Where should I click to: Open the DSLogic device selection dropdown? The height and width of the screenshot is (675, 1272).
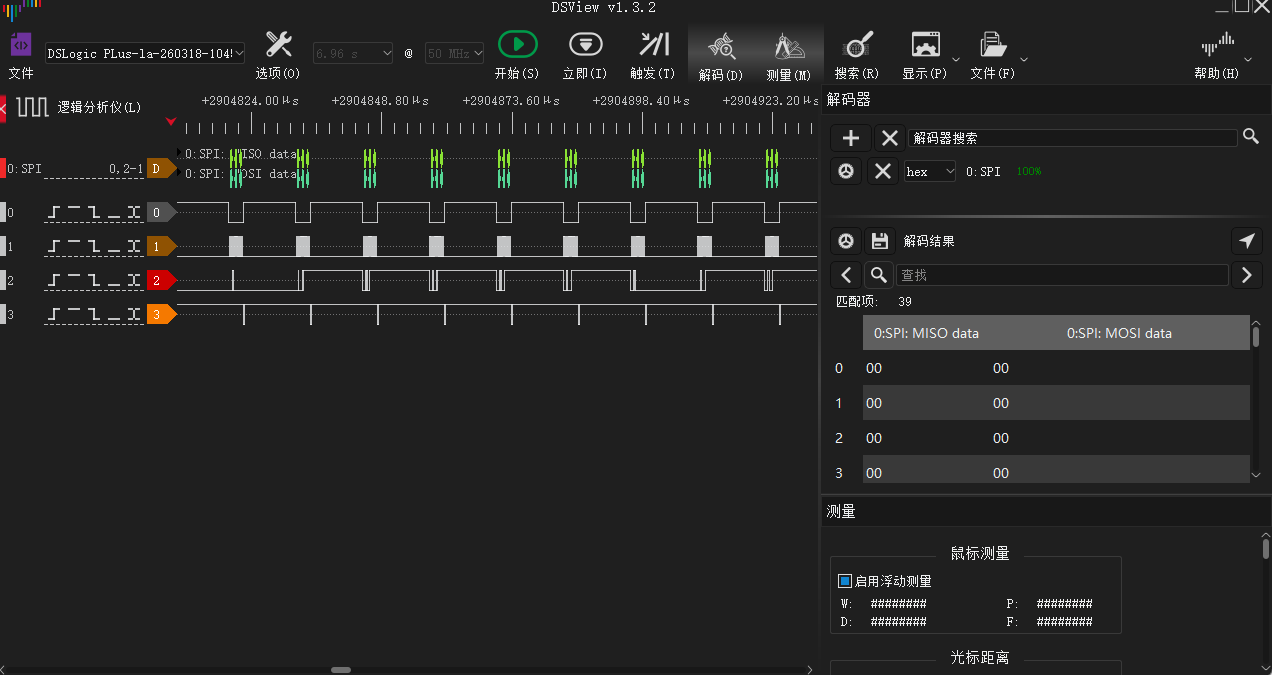145,53
